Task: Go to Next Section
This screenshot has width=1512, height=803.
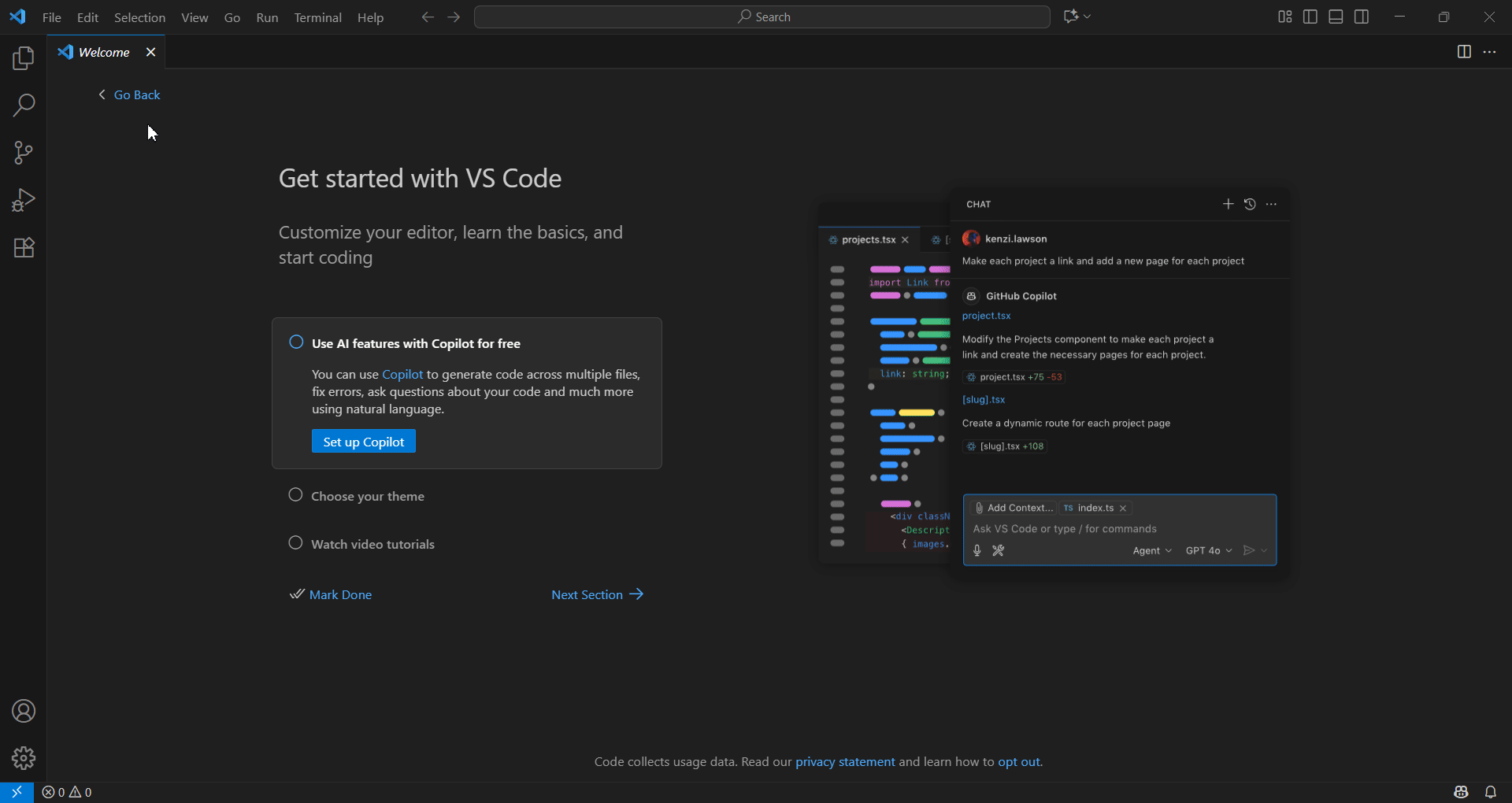Action: [x=598, y=594]
